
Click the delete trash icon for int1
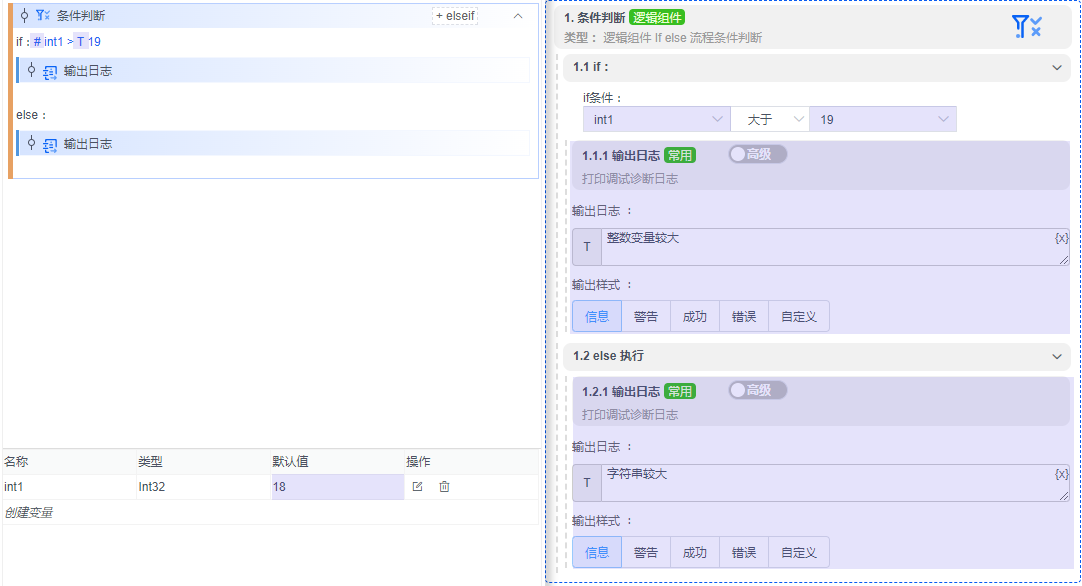point(443,486)
